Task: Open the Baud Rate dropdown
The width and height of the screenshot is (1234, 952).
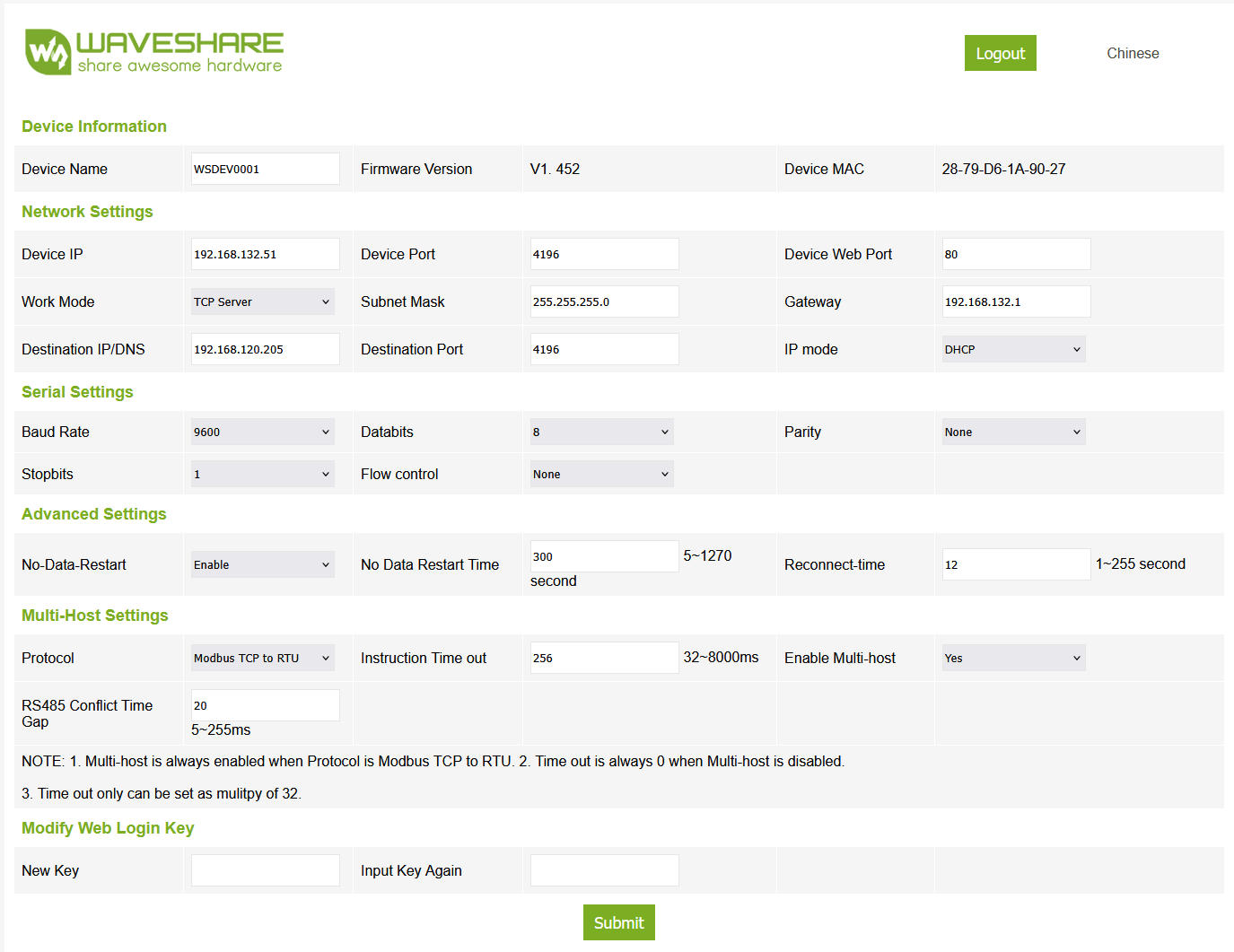Action: tap(262, 432)
